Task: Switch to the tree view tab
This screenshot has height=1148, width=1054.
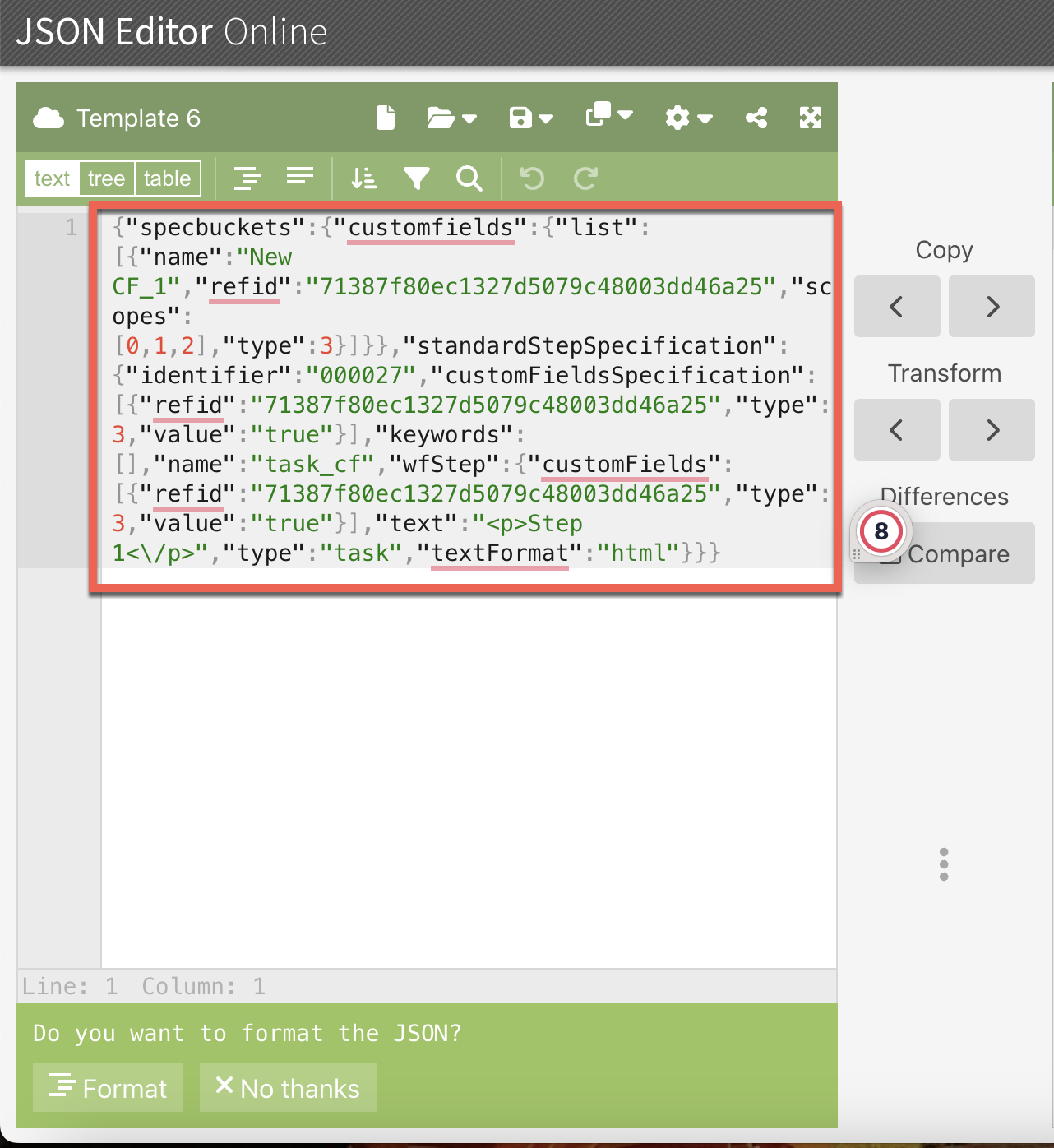Action: click(x=106, y=178)
